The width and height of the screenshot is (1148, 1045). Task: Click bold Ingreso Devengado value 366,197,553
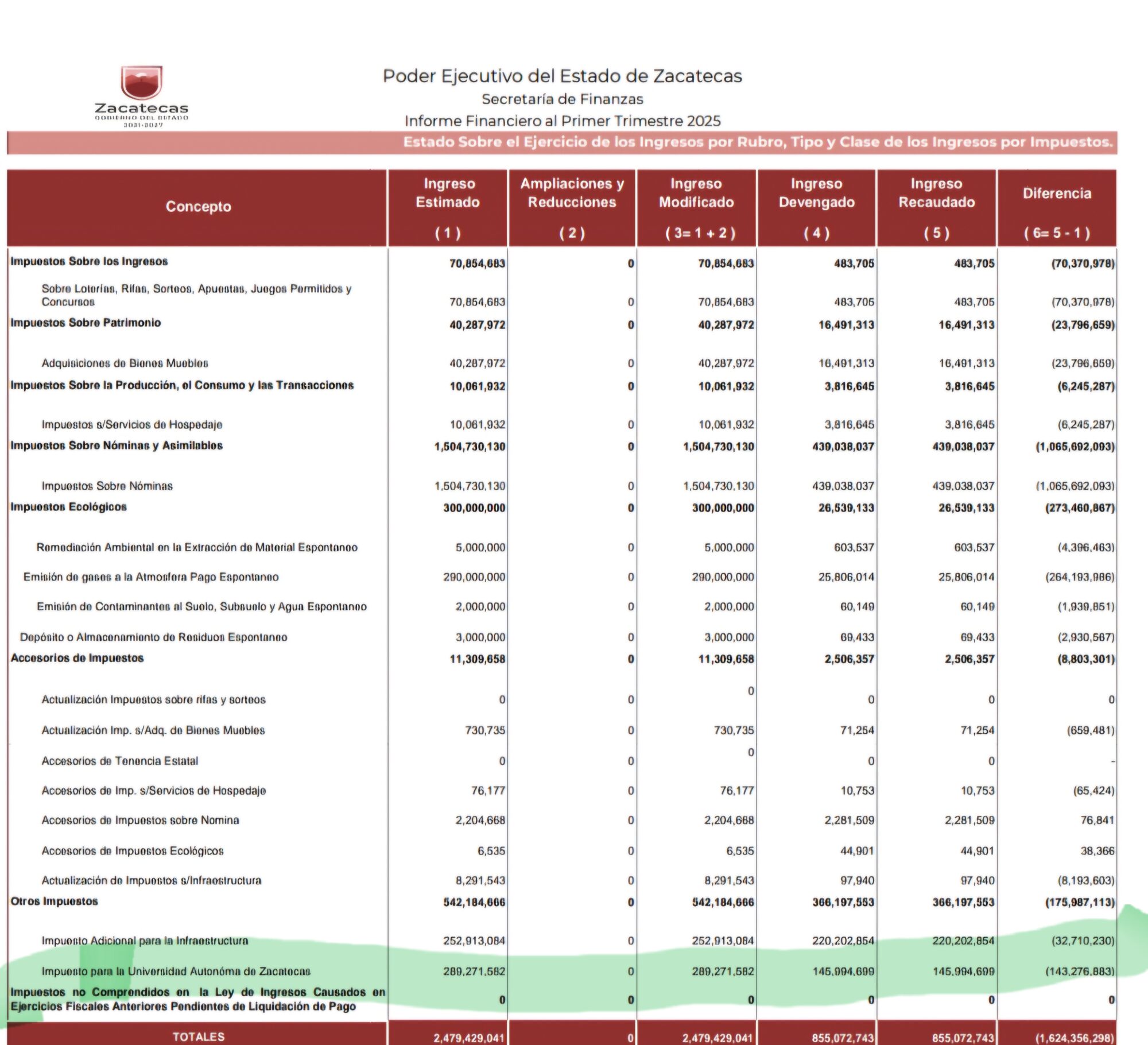click(843, 903)
